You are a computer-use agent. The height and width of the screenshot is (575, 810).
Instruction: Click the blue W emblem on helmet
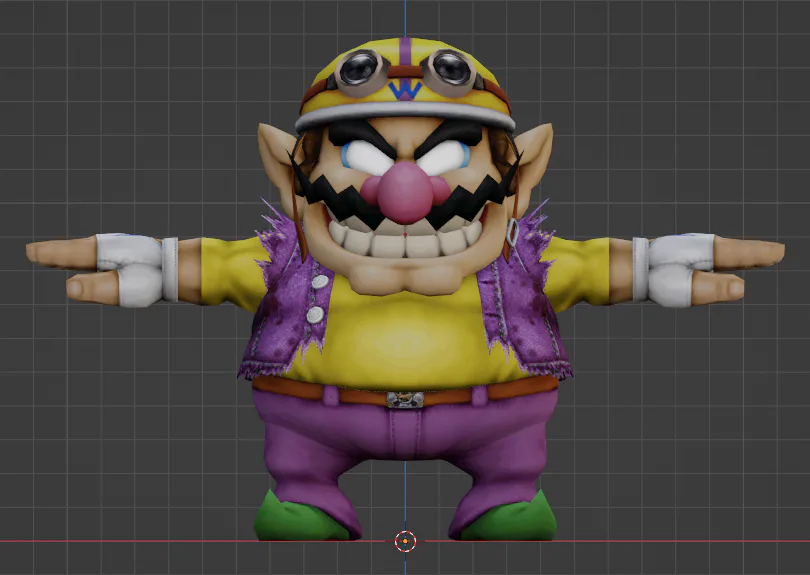pyautogui.click(x=405, y=90)
